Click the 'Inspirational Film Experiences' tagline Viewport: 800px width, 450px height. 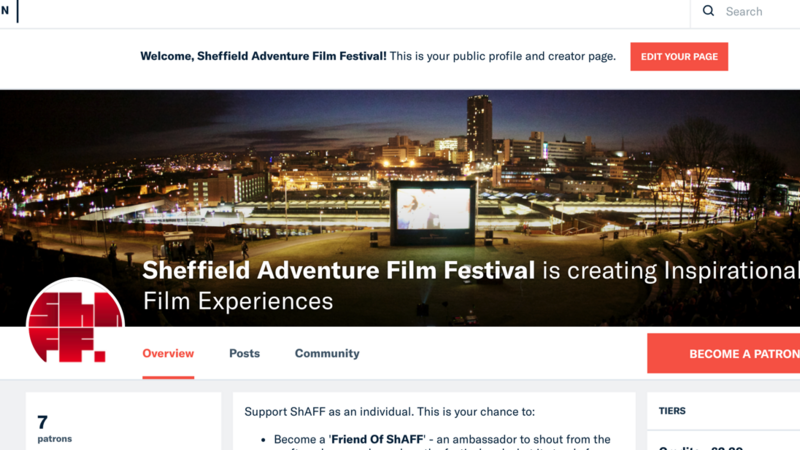(x=238, y=300)
